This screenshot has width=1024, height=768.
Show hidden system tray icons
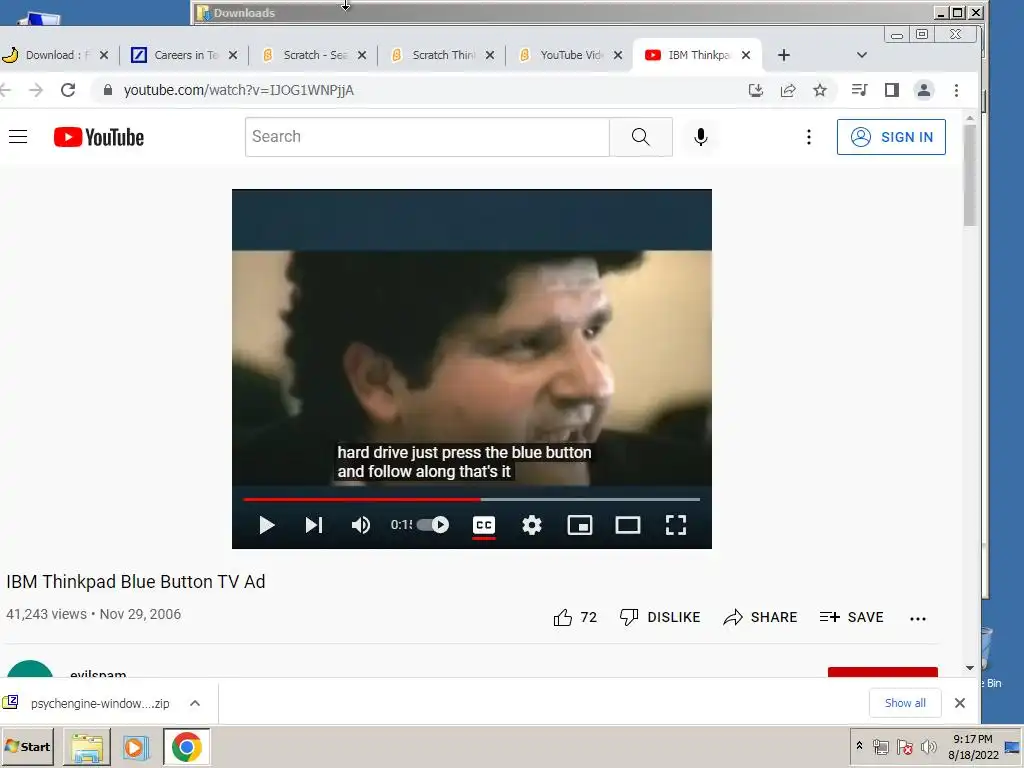859,745
